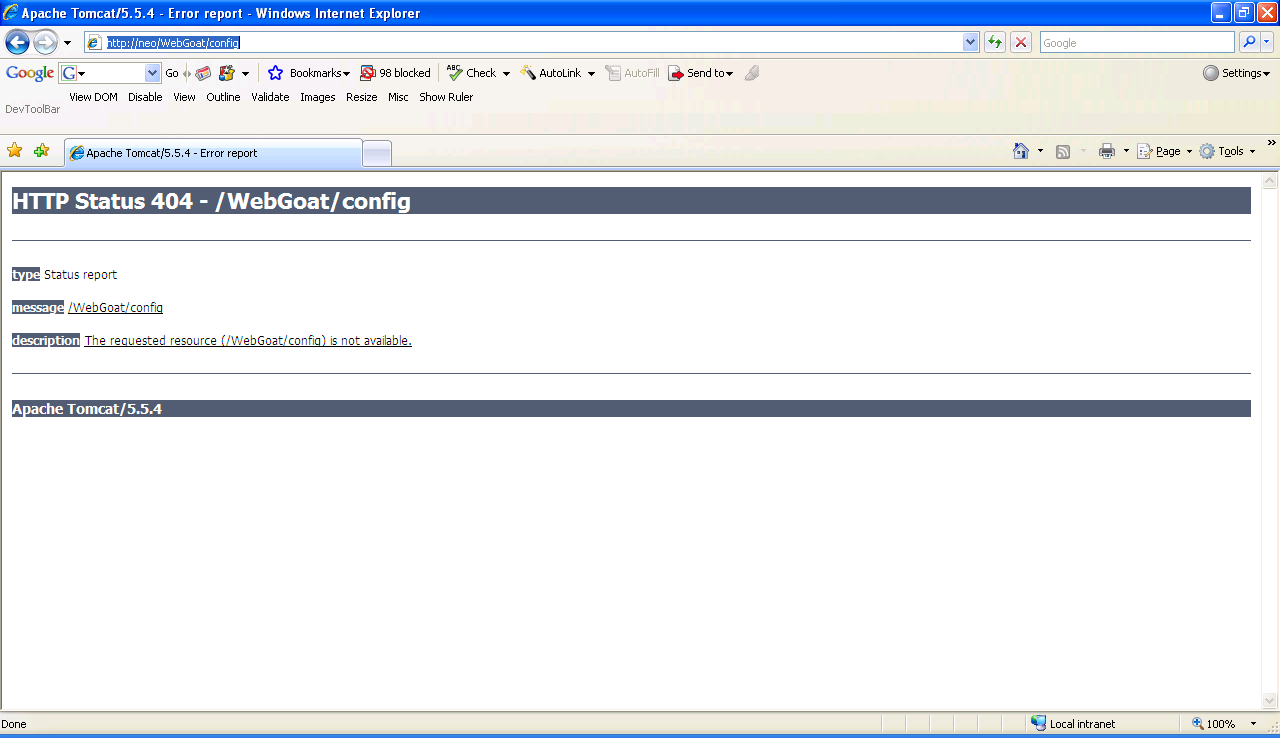This screenshot has height=738, width=1280.
Task: Open the View DOM menu item
Action: [93, 97]
